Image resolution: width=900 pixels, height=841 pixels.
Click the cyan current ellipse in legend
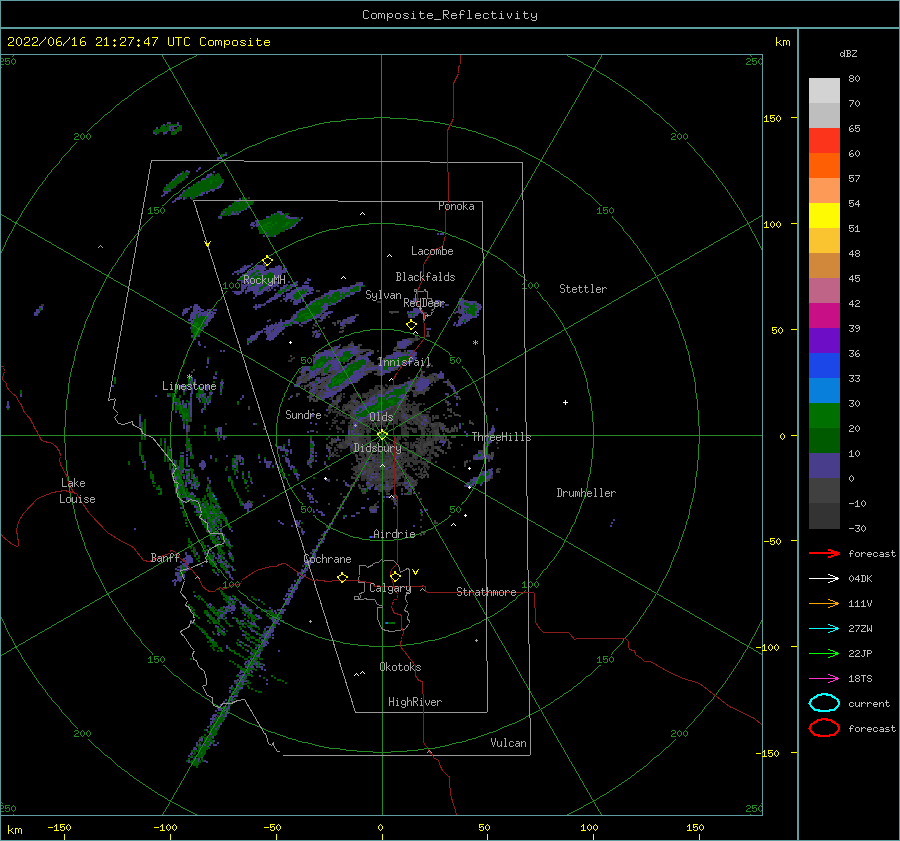[824, 703]
